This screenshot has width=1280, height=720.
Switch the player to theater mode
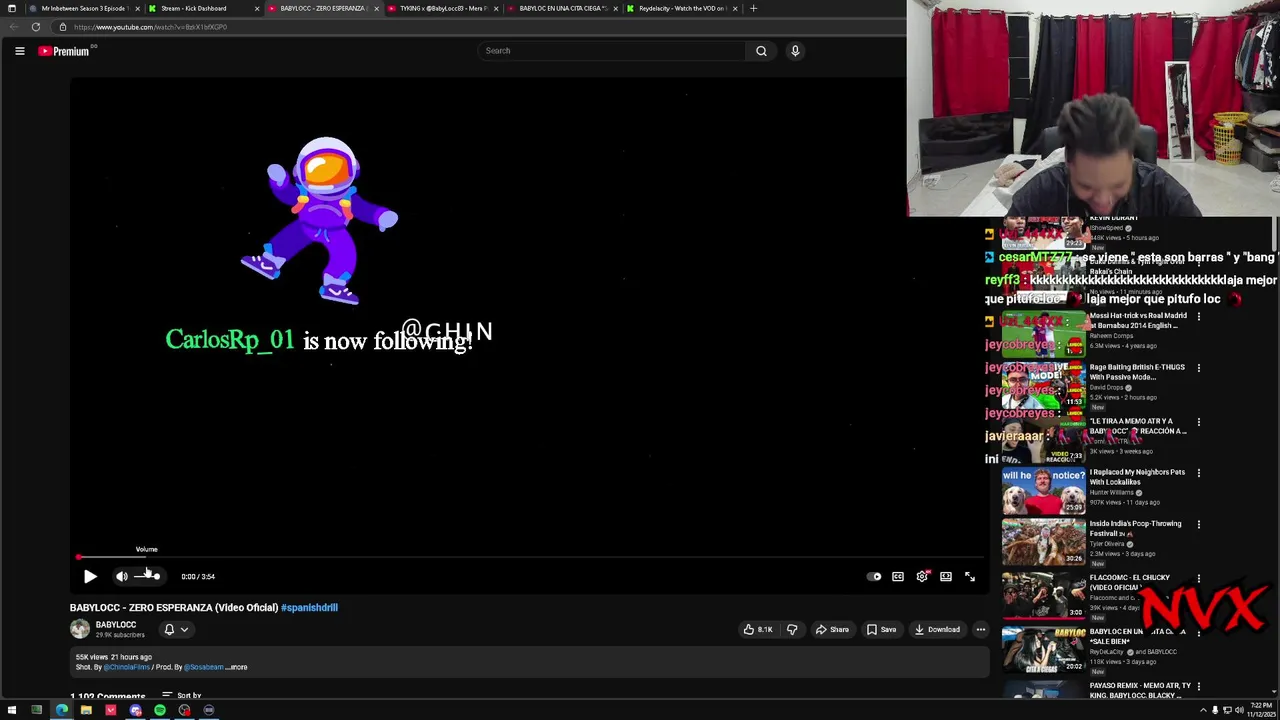[946, 576]
